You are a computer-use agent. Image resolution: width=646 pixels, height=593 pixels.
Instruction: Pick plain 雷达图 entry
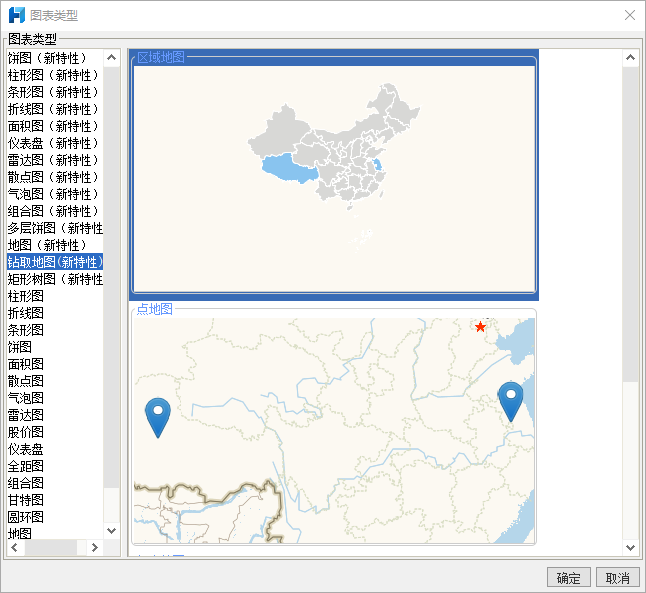(x=55, y=415)
